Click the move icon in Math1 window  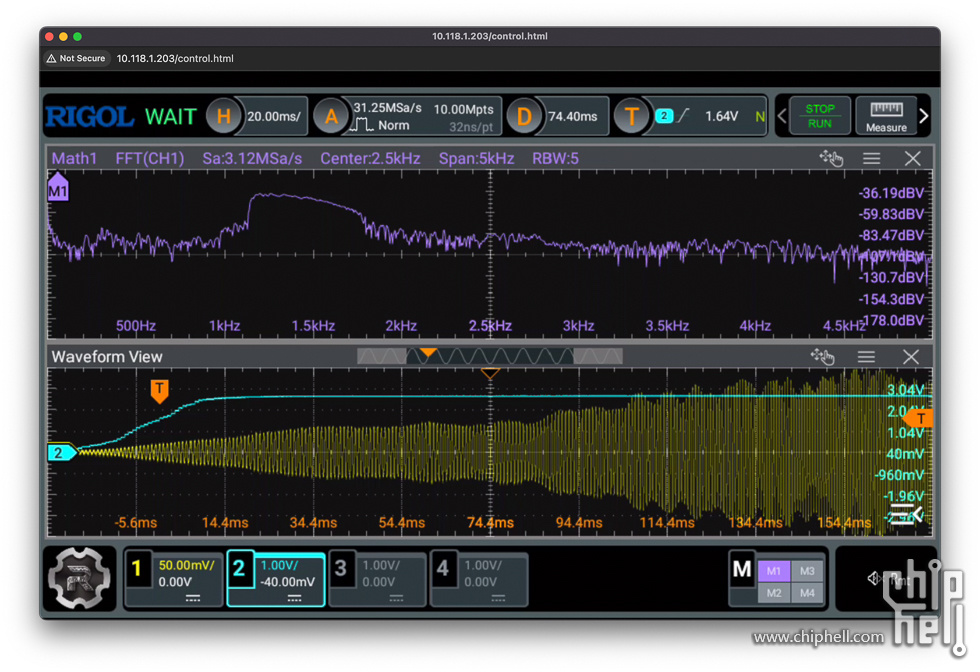click(x=831, y=158)
